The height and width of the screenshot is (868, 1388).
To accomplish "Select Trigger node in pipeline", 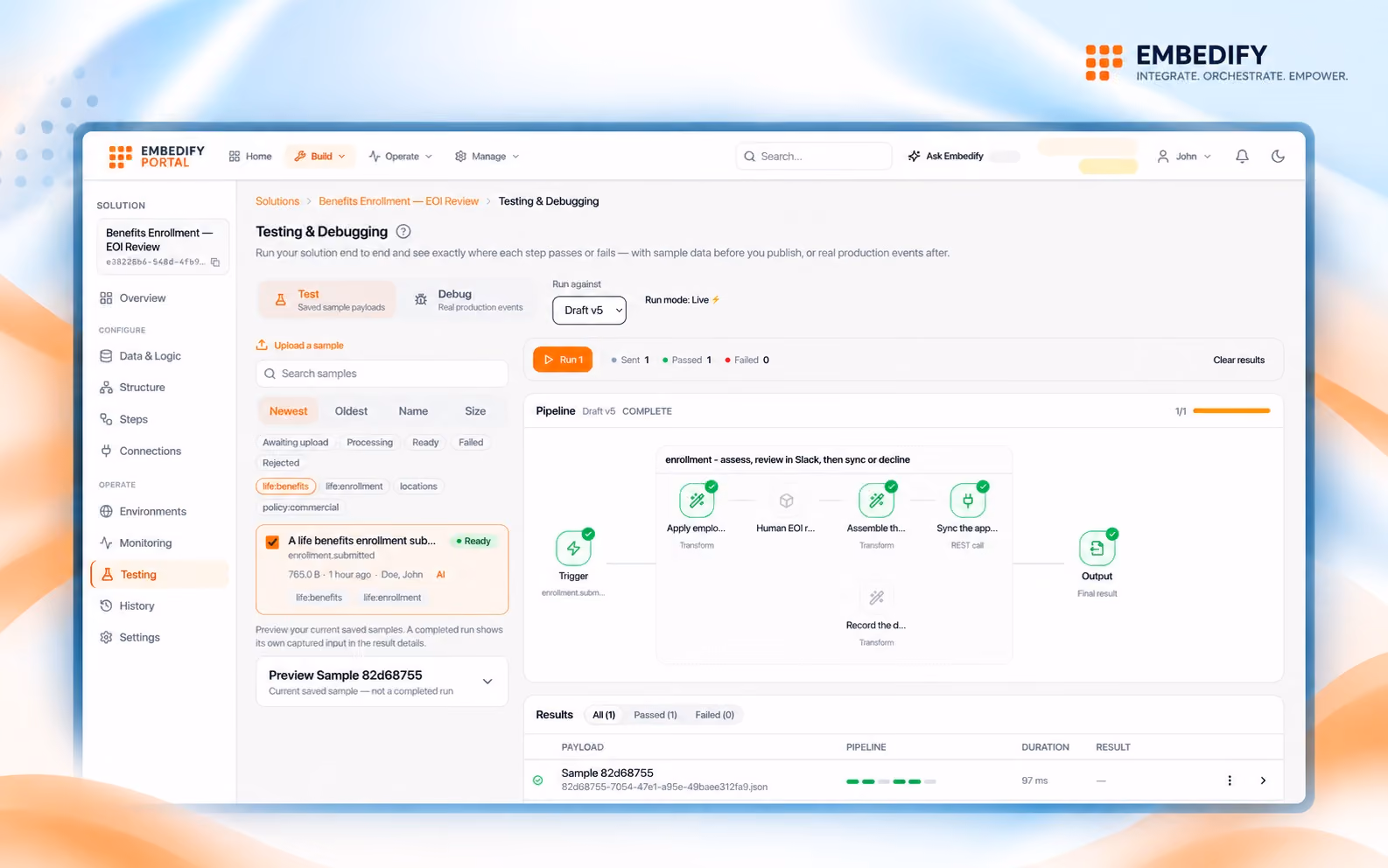I will (x=573, y=549).
